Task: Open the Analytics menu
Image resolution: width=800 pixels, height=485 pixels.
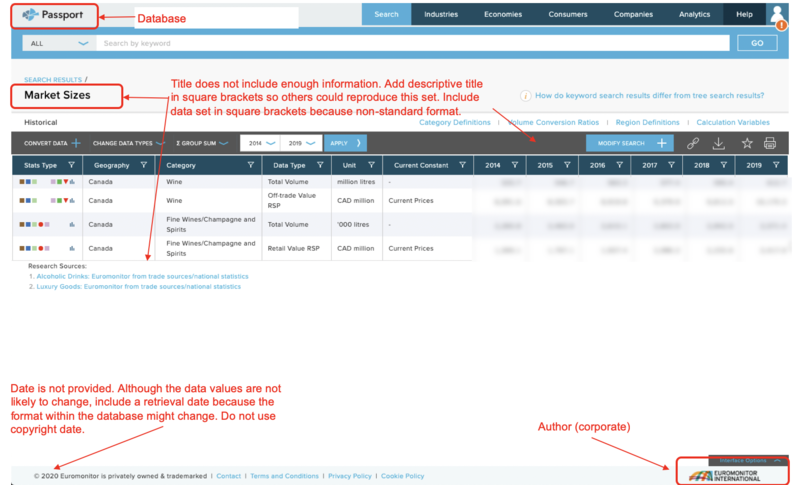Action: [694, 14]
